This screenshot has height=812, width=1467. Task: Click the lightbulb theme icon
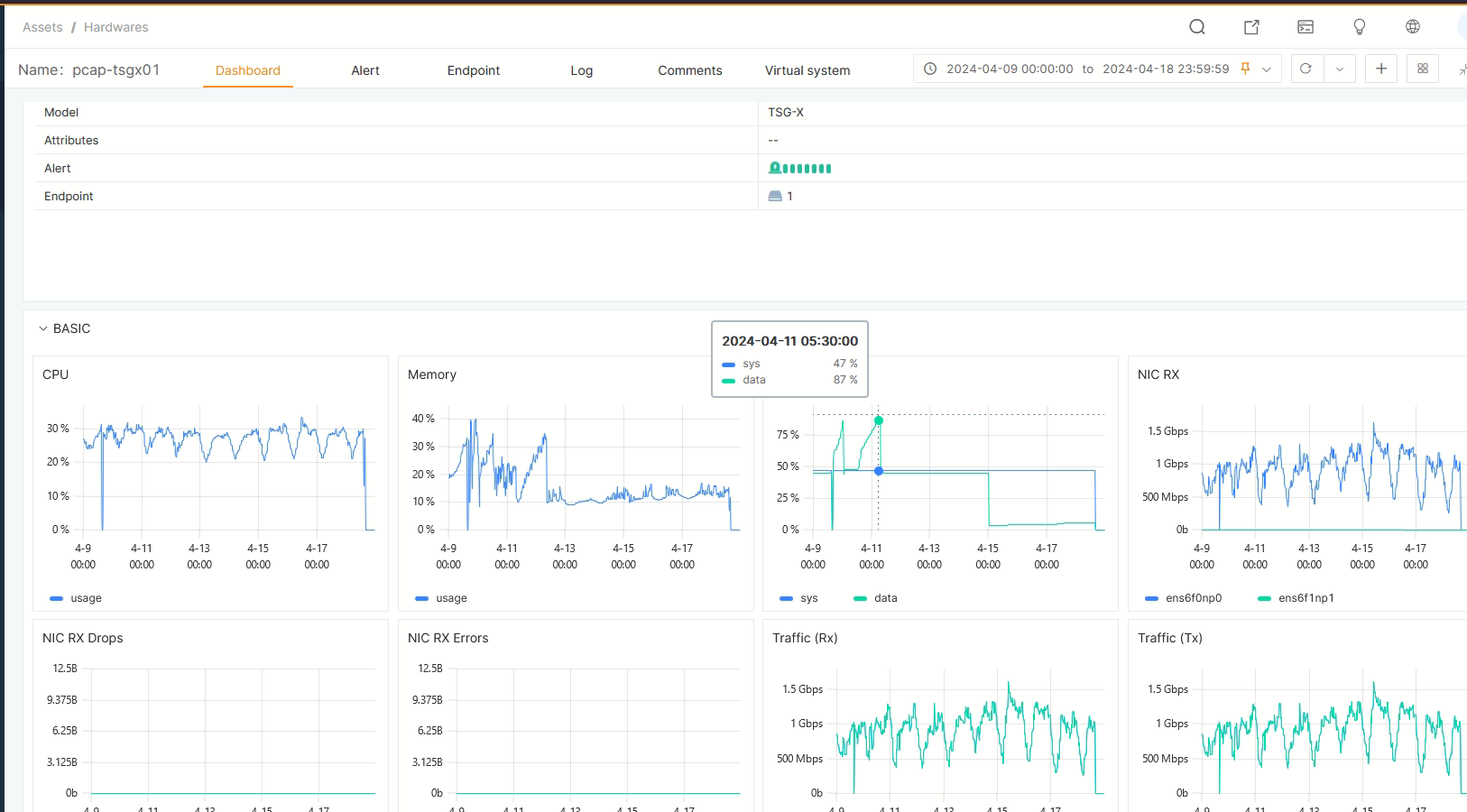(x=1360, y=27)
